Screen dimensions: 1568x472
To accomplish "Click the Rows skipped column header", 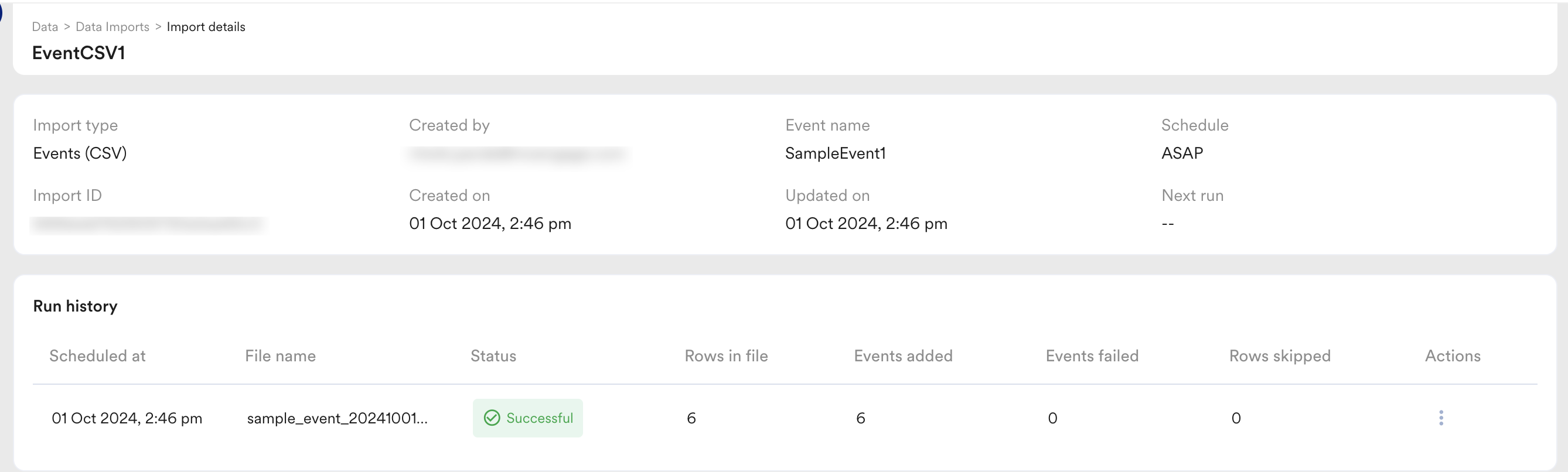I will click(1280, 356).
